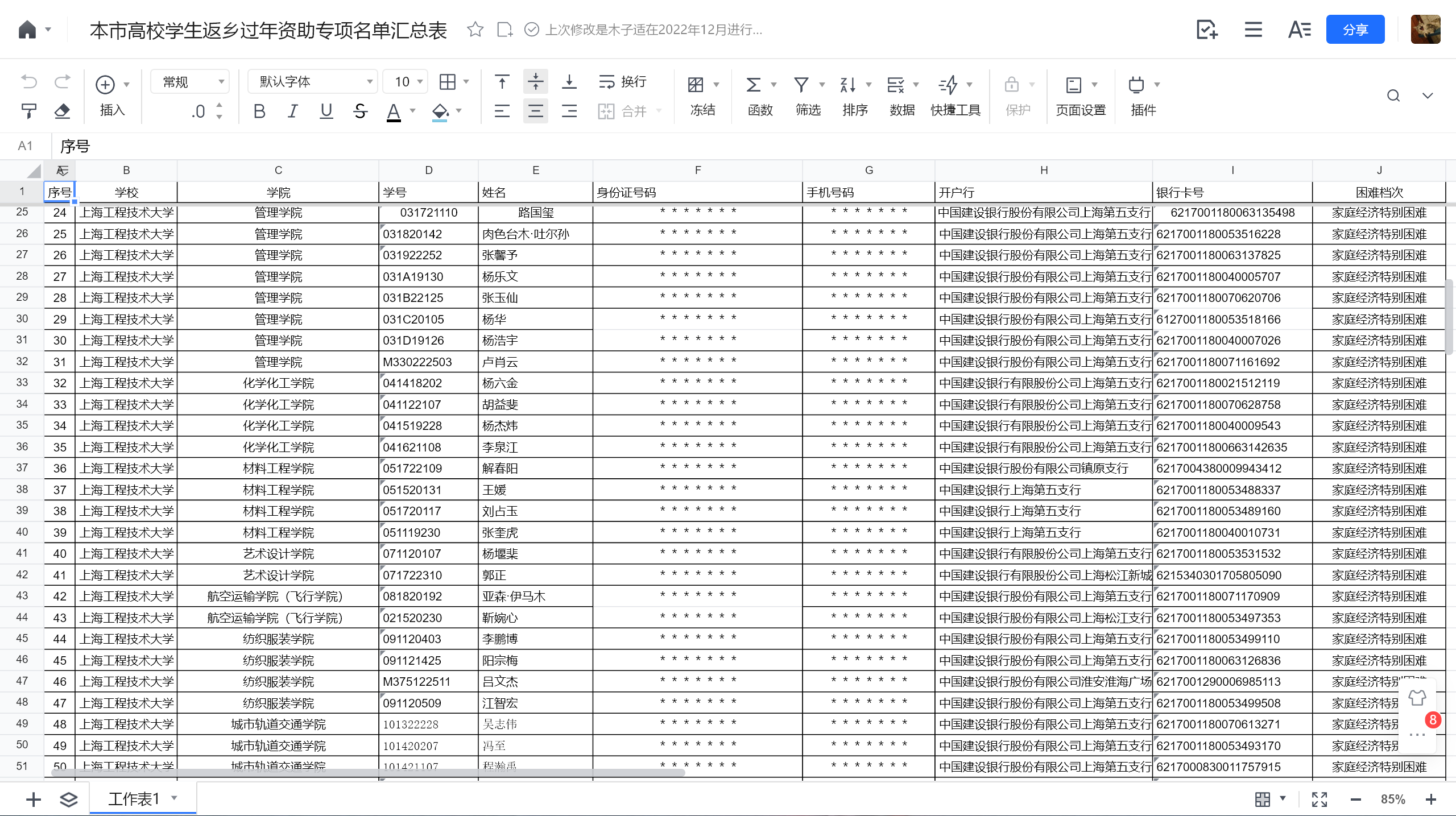Zoom out with the minus button
This screenshot has height=816, width=1456.
1356,800
